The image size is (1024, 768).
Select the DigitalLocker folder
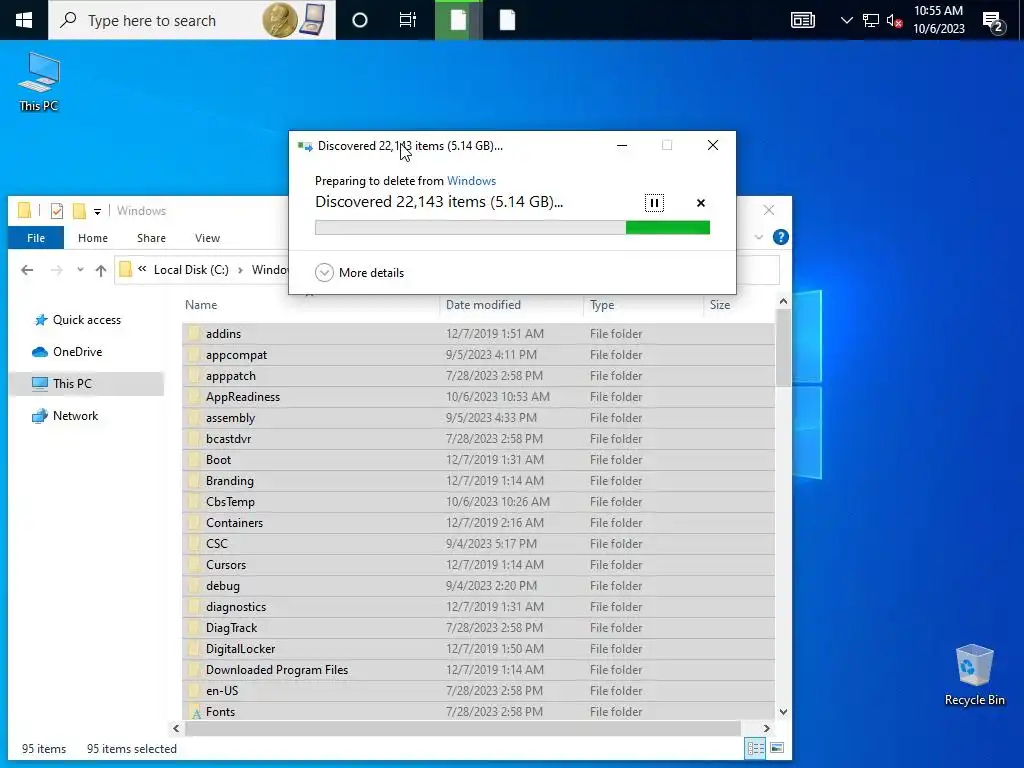pos(478,648)
